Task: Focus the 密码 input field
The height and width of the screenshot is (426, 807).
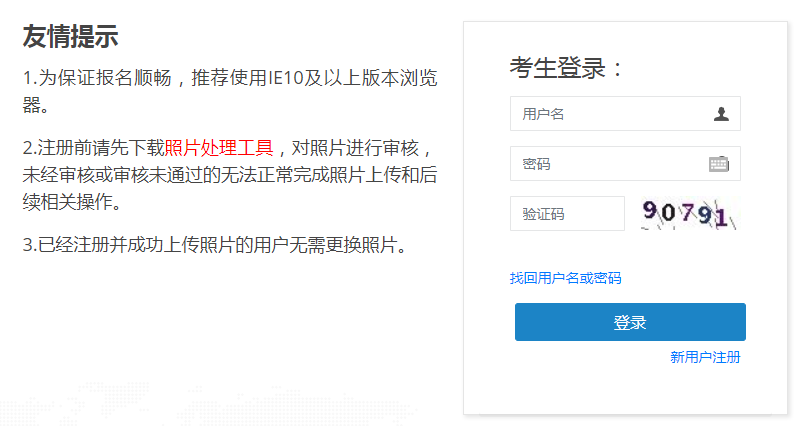Action: [625, 164]
